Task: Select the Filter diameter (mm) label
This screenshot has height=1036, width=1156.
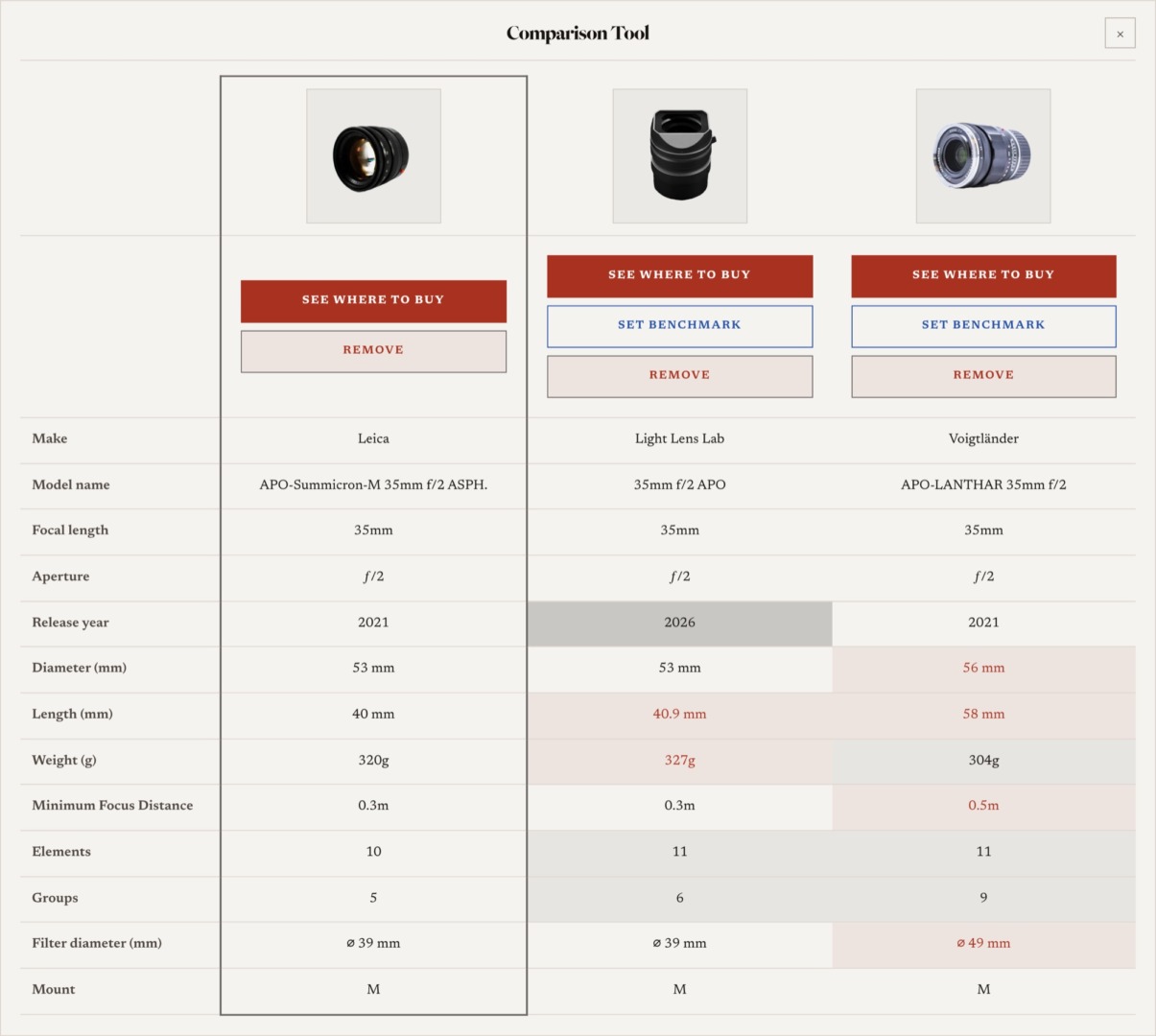Action: coord(97,943)
